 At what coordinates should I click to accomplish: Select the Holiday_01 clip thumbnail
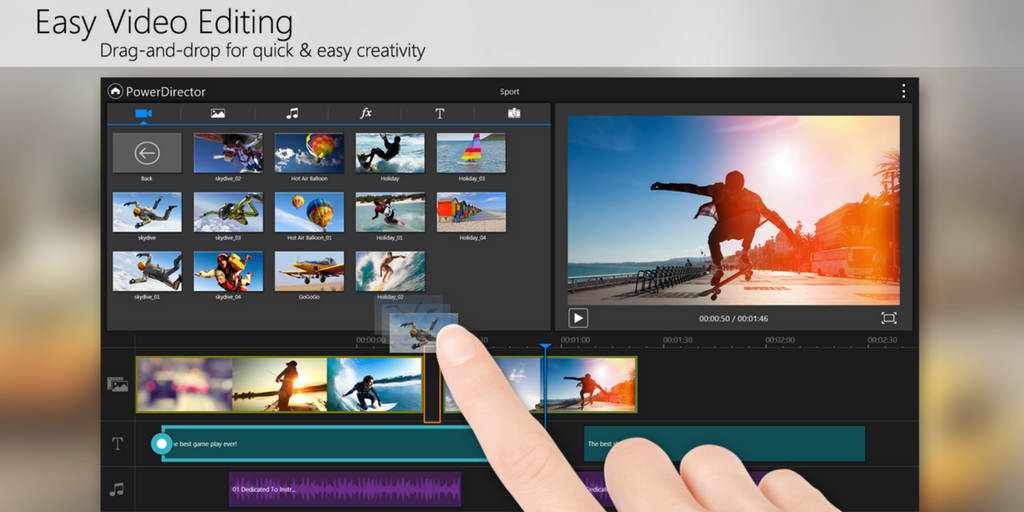coord(390,212)
